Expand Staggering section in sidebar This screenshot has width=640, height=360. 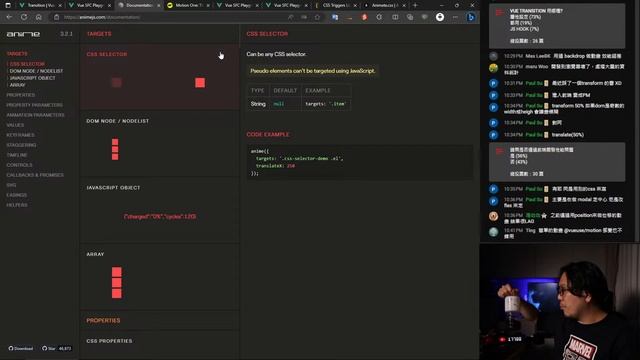click(x=21, y=145)
